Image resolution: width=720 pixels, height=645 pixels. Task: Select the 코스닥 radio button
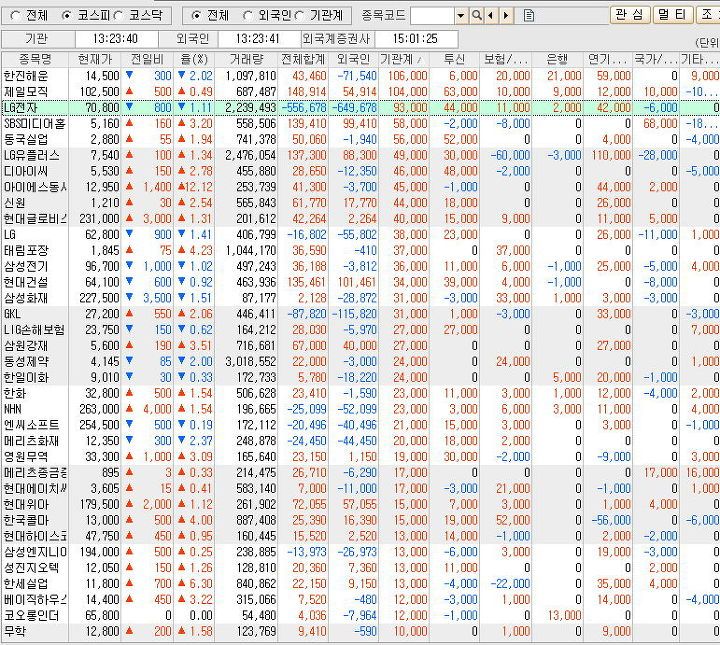(118, 16)
